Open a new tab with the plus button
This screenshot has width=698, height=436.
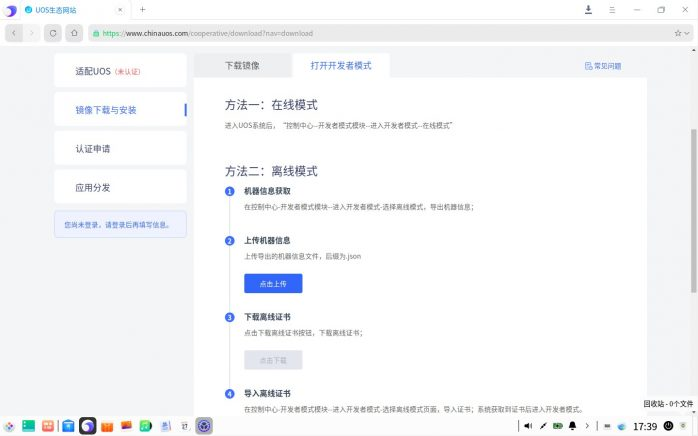click(x=142, y=9)
